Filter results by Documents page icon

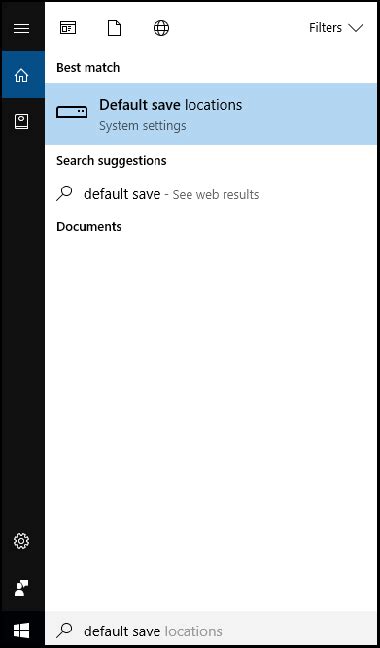114,28
